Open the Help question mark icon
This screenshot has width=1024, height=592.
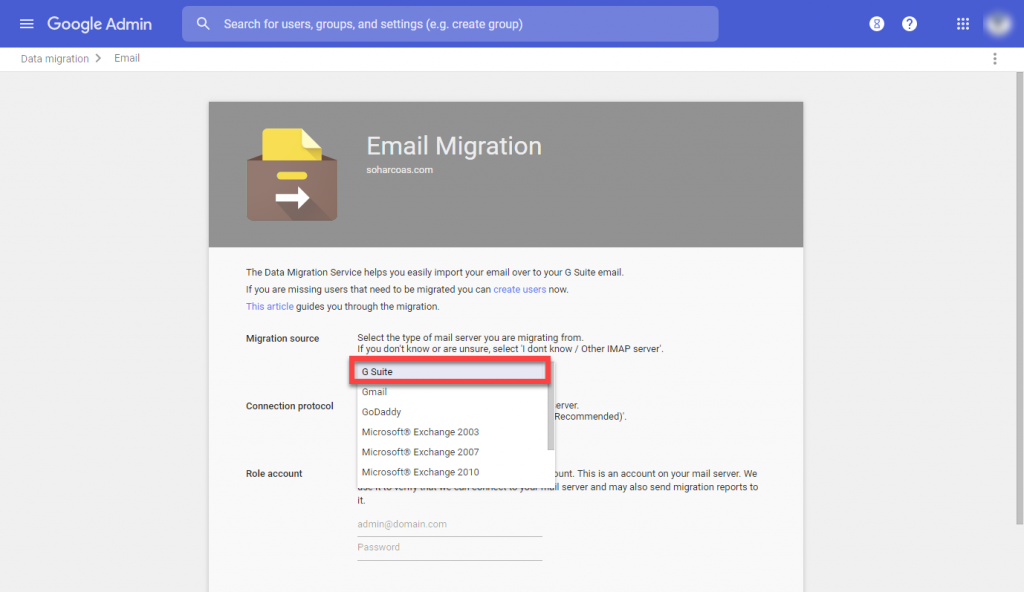point(909,24)
